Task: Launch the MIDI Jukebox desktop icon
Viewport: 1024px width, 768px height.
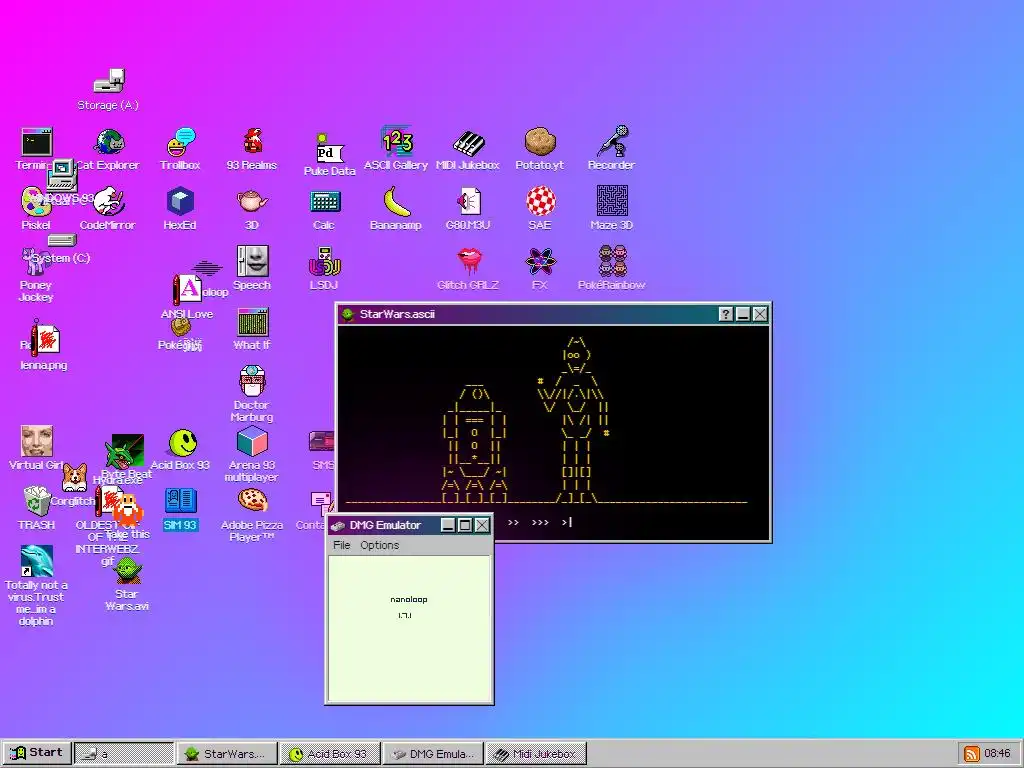Action: click(468, 142)
